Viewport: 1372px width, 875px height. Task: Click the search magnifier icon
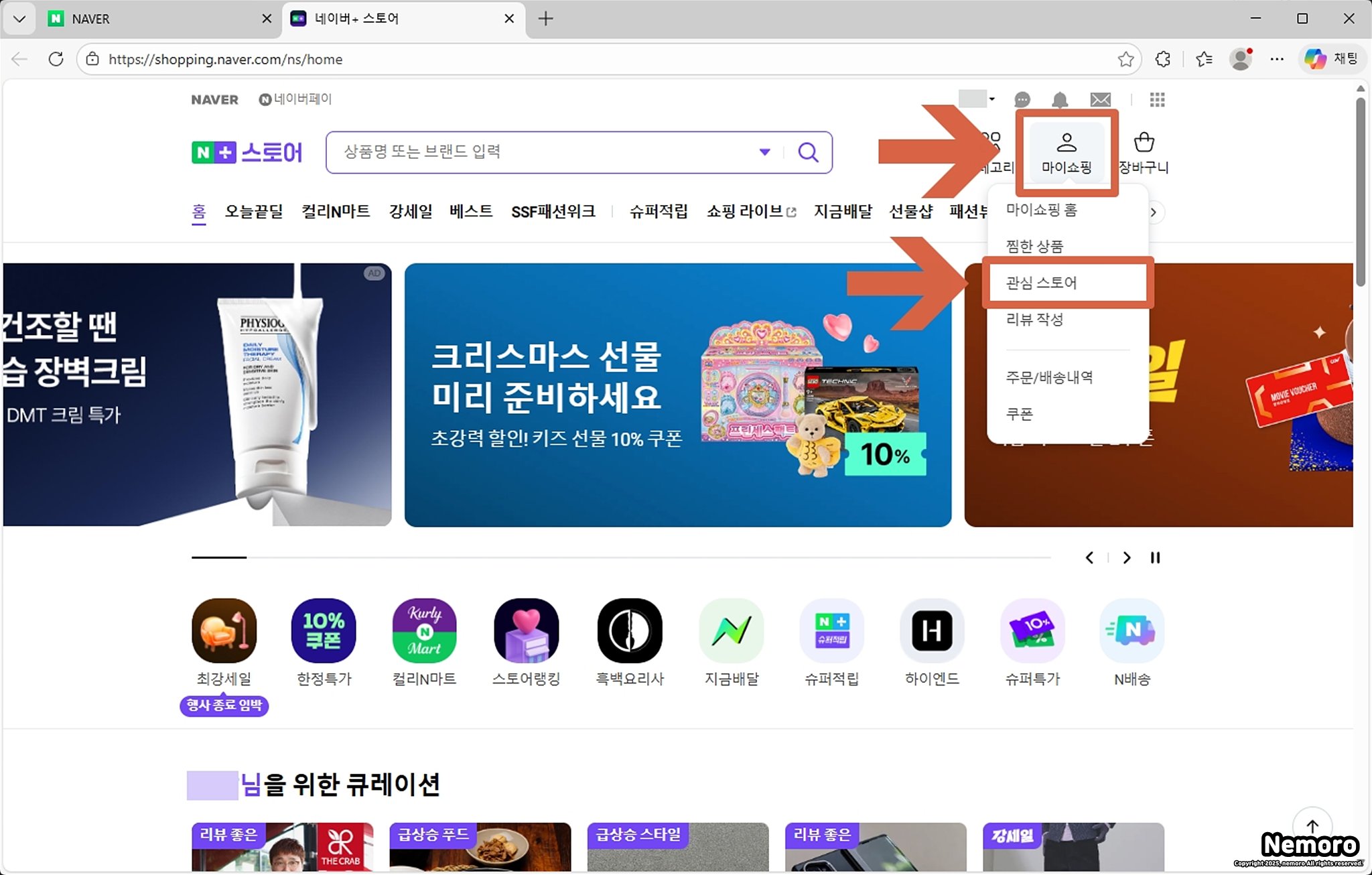click(x=808, y=153)
